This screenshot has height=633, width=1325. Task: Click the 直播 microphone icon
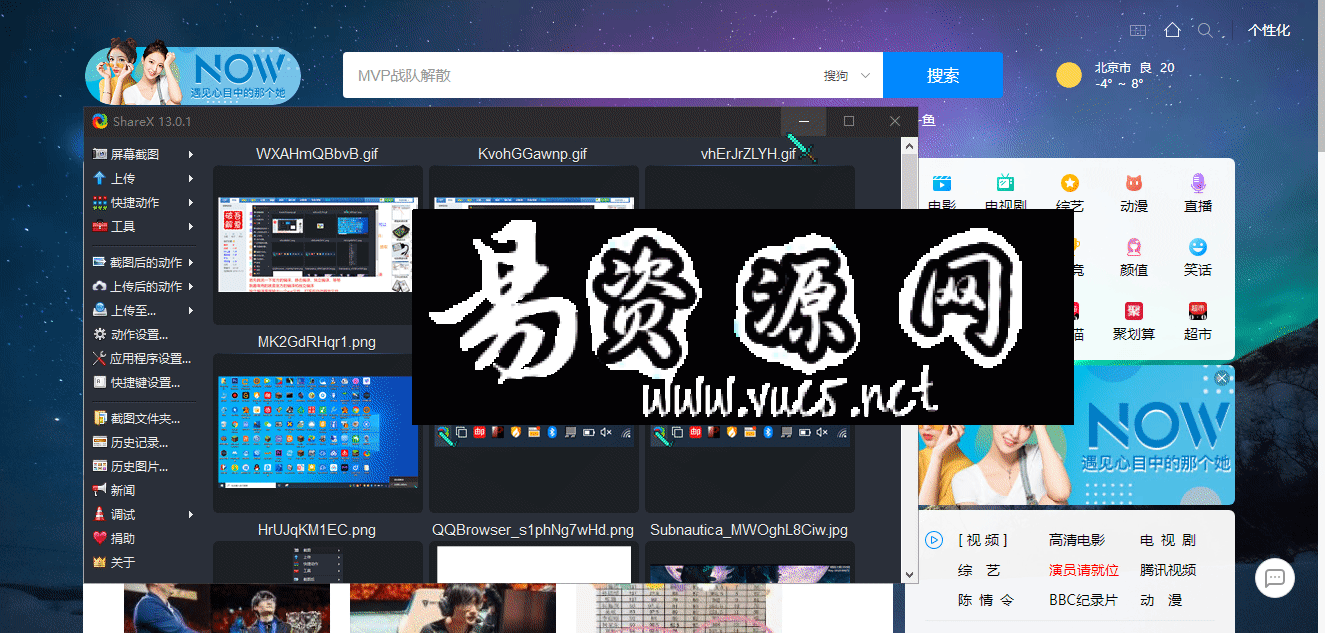click(x=1198, y=183)
